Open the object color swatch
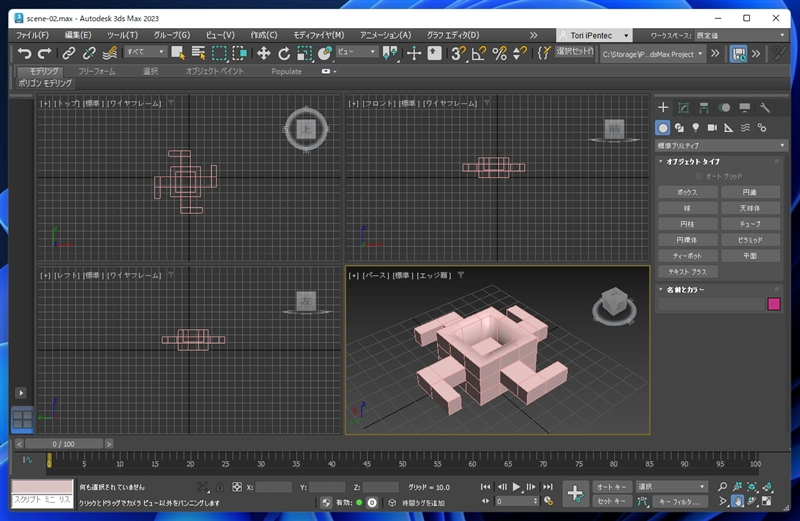The height and width of the screenshot is (521, 800). pos(774,304)
